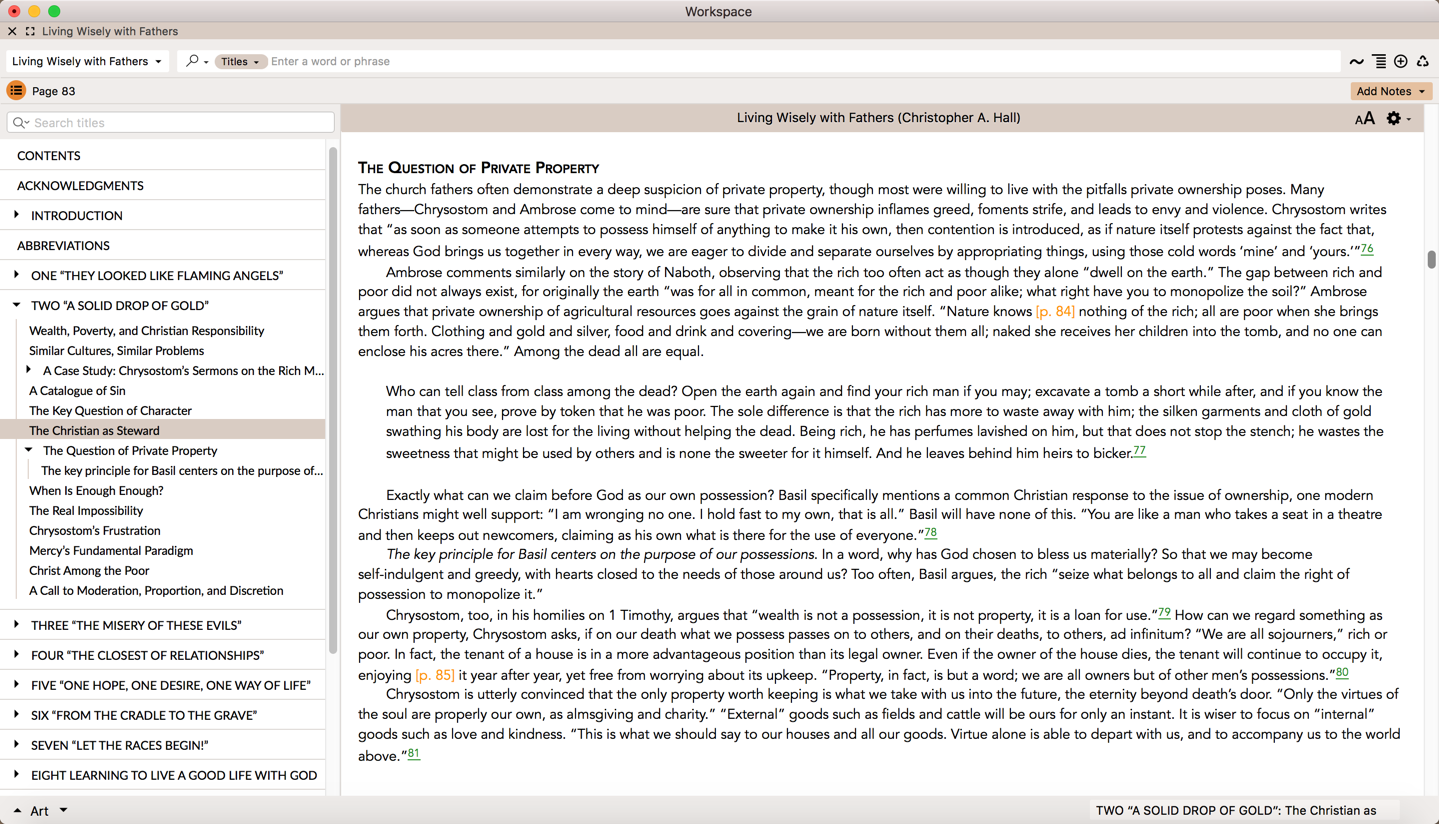Expand SEVEN "Let the Races Begin!"
The image size is (1439, 824).
click(x=16, y=745)
